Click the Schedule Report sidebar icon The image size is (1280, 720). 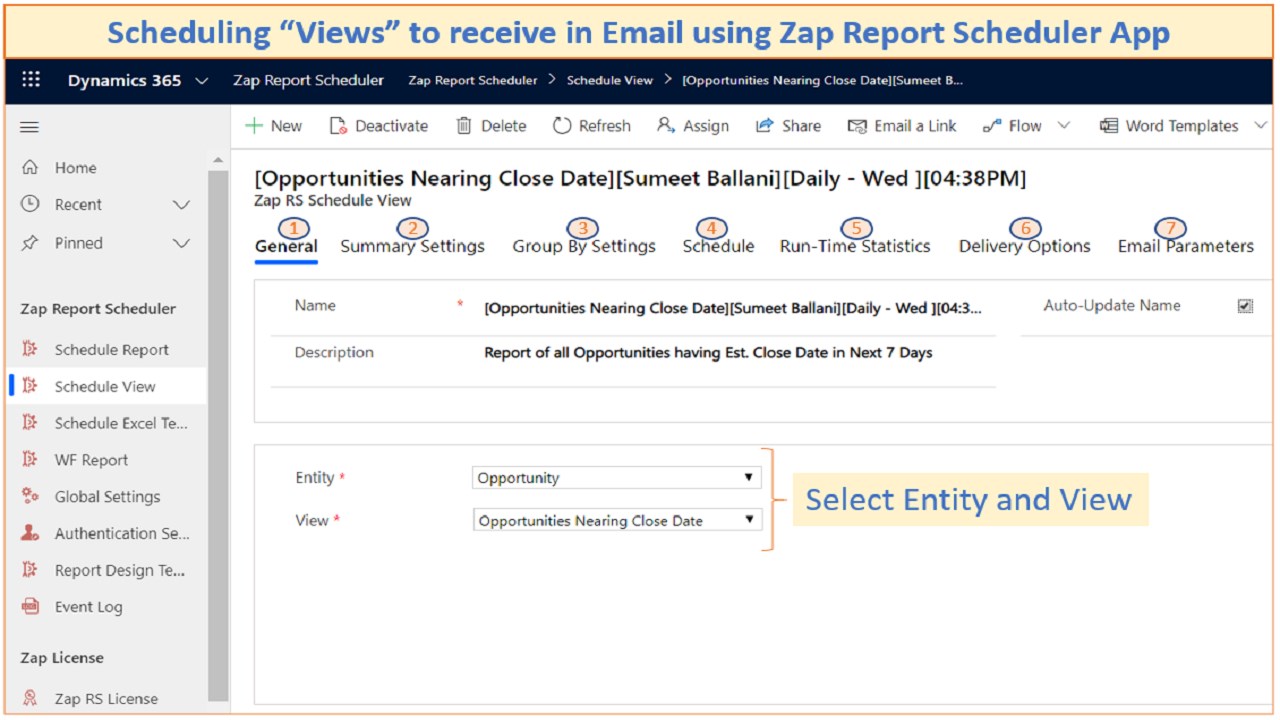point(30,349)
